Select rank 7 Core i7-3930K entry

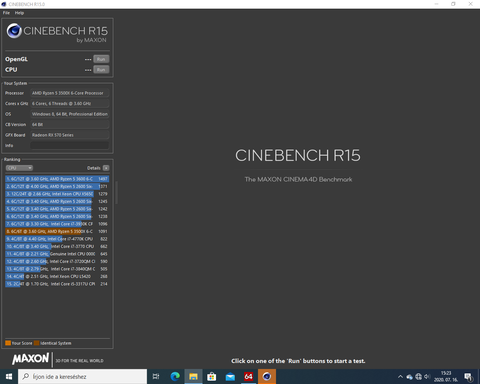click(x=57, y=224)
